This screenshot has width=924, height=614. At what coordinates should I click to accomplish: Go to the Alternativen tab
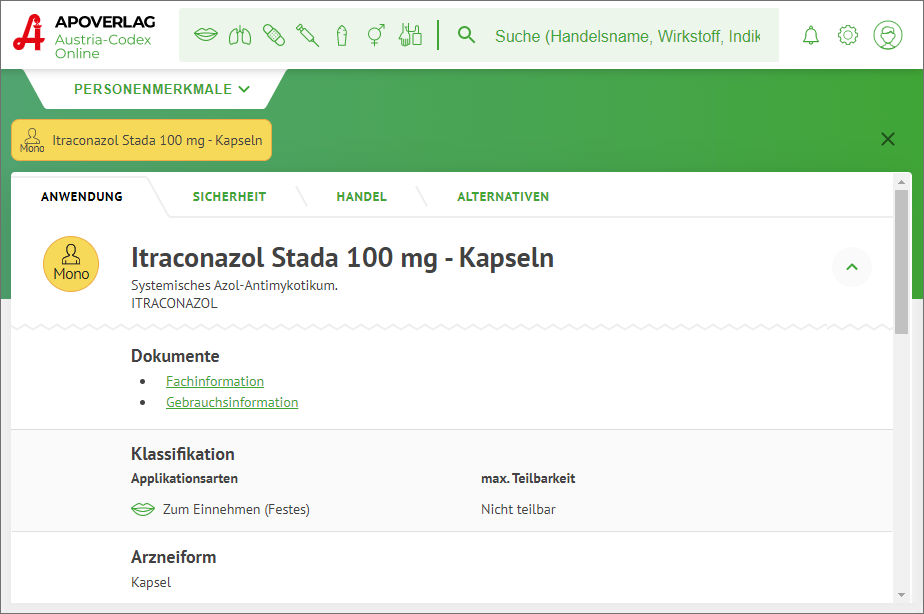[x=503, y=197]
